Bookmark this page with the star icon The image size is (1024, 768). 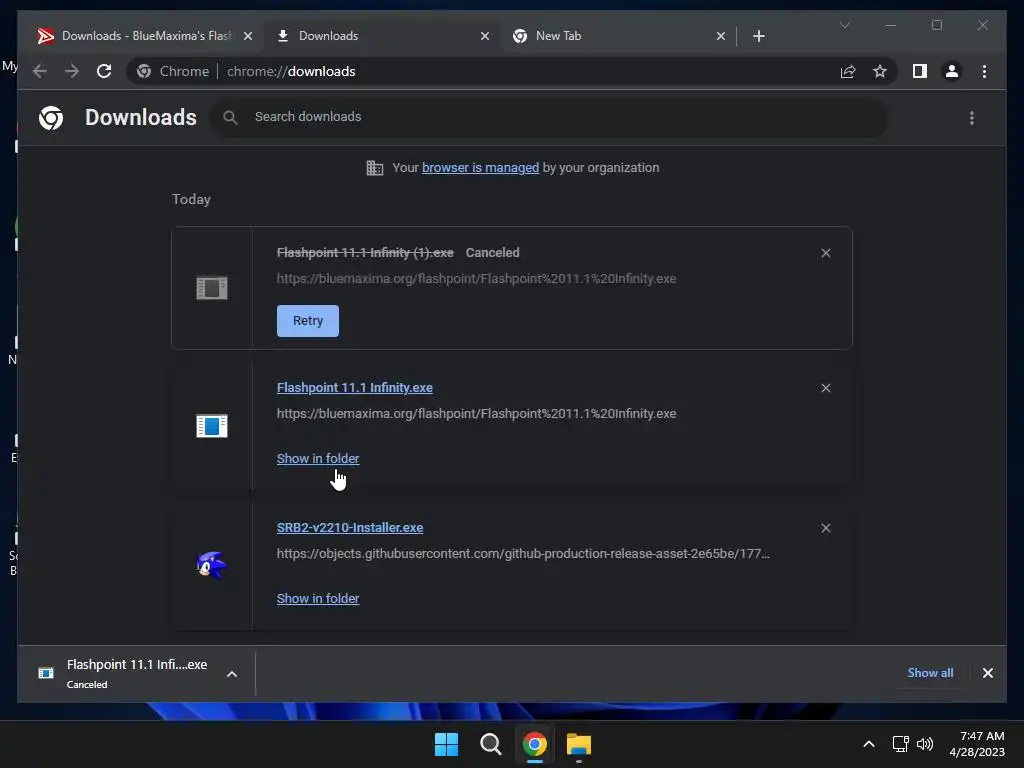pos(880,71)
